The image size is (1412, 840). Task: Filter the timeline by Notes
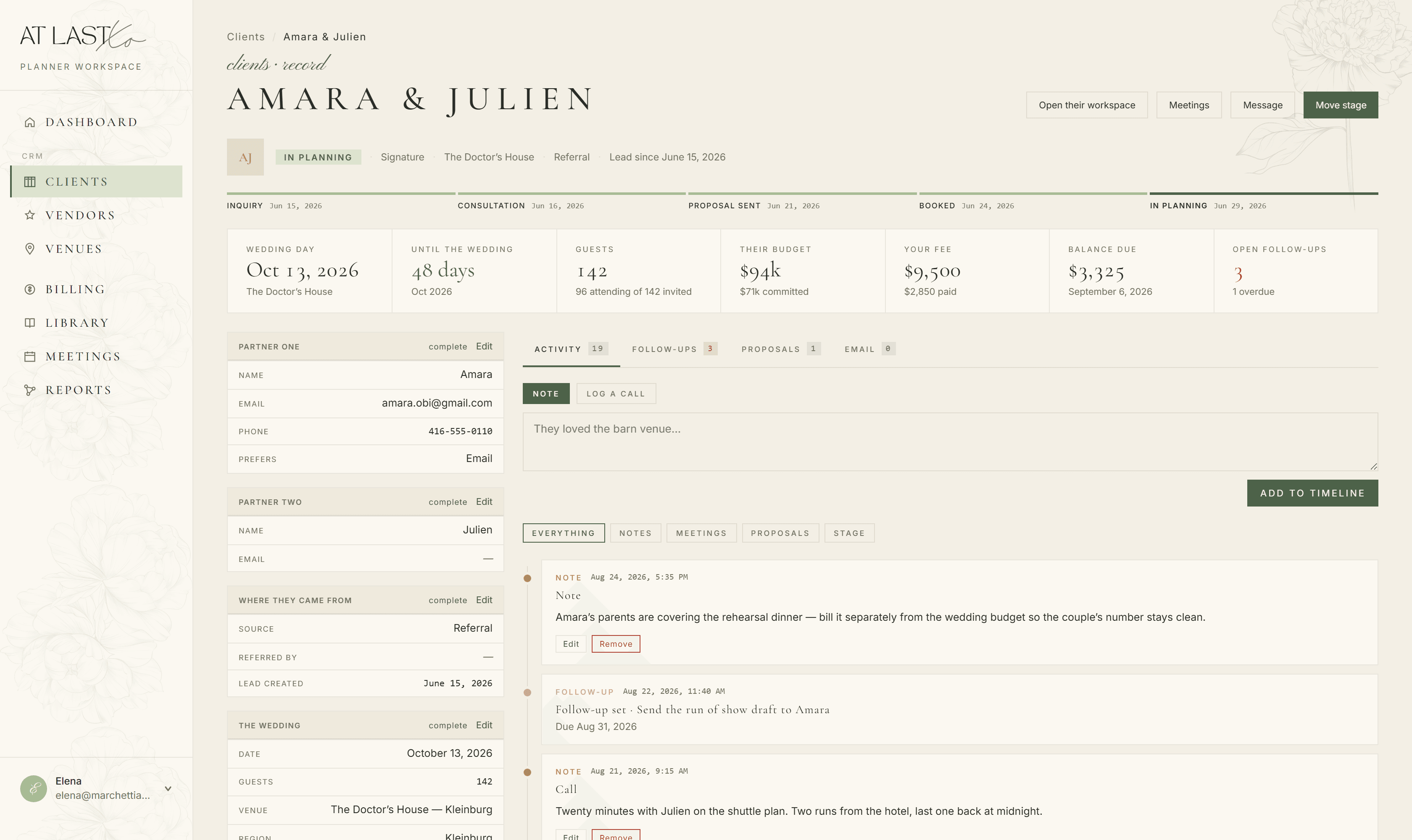point(635,533)
